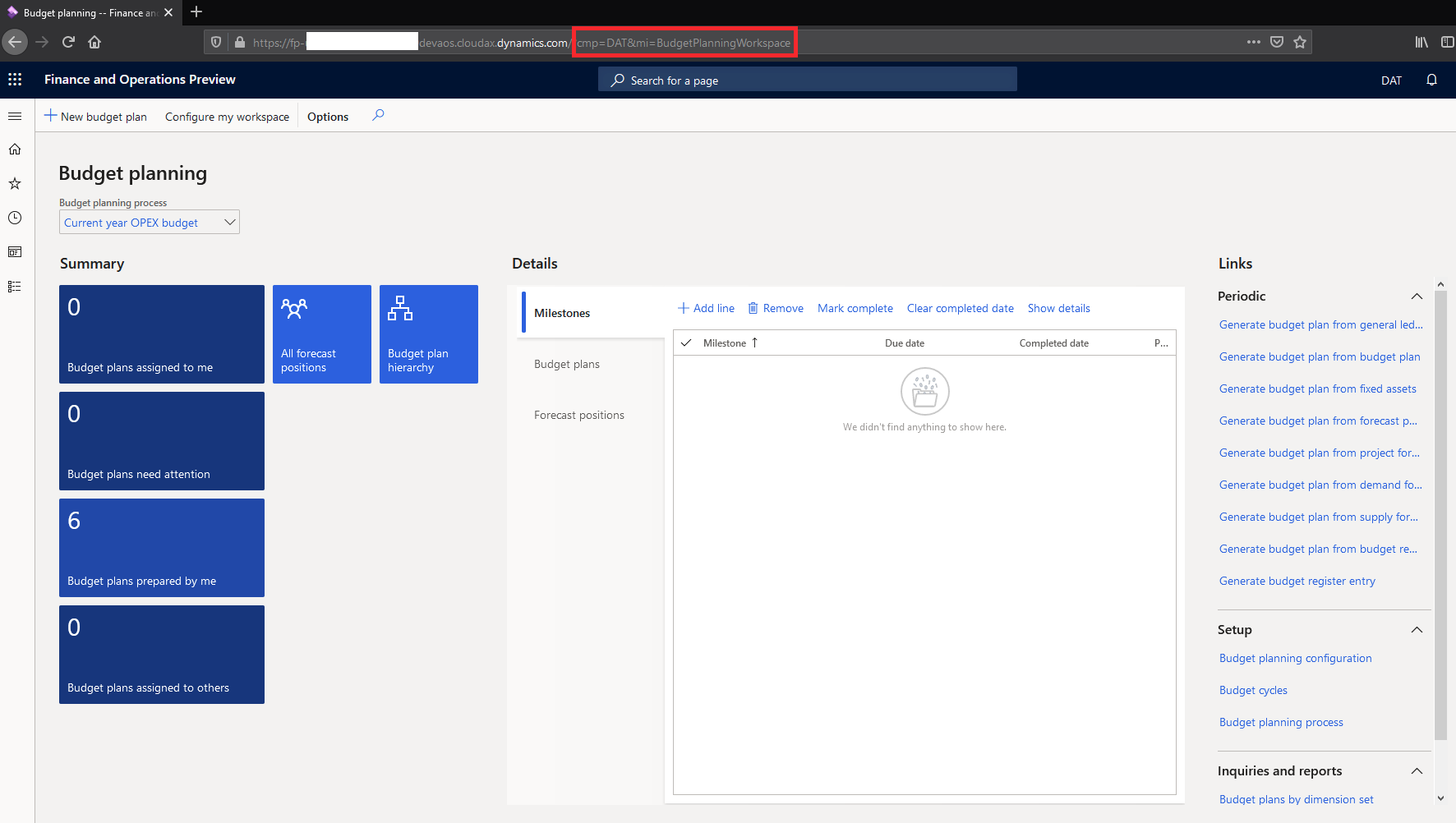Reload the page in browser

click(x=68, y=42)
